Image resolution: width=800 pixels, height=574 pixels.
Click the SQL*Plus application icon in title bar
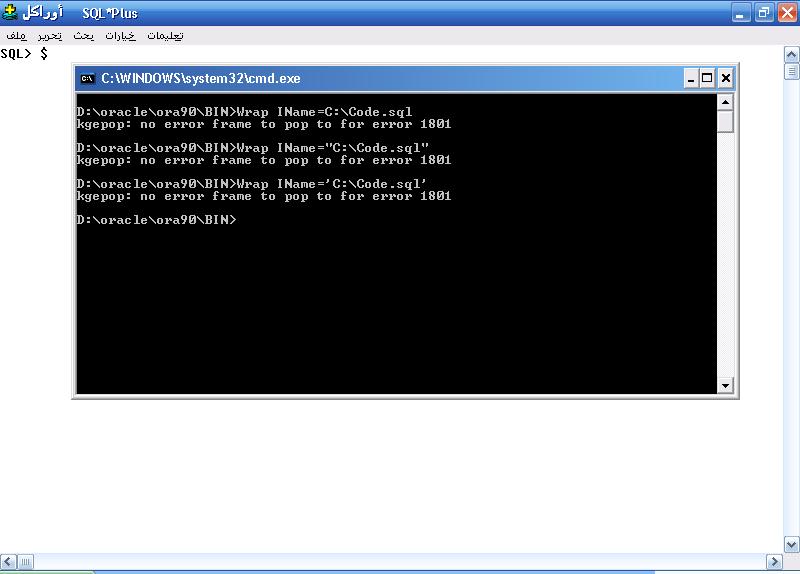point(11,13)
